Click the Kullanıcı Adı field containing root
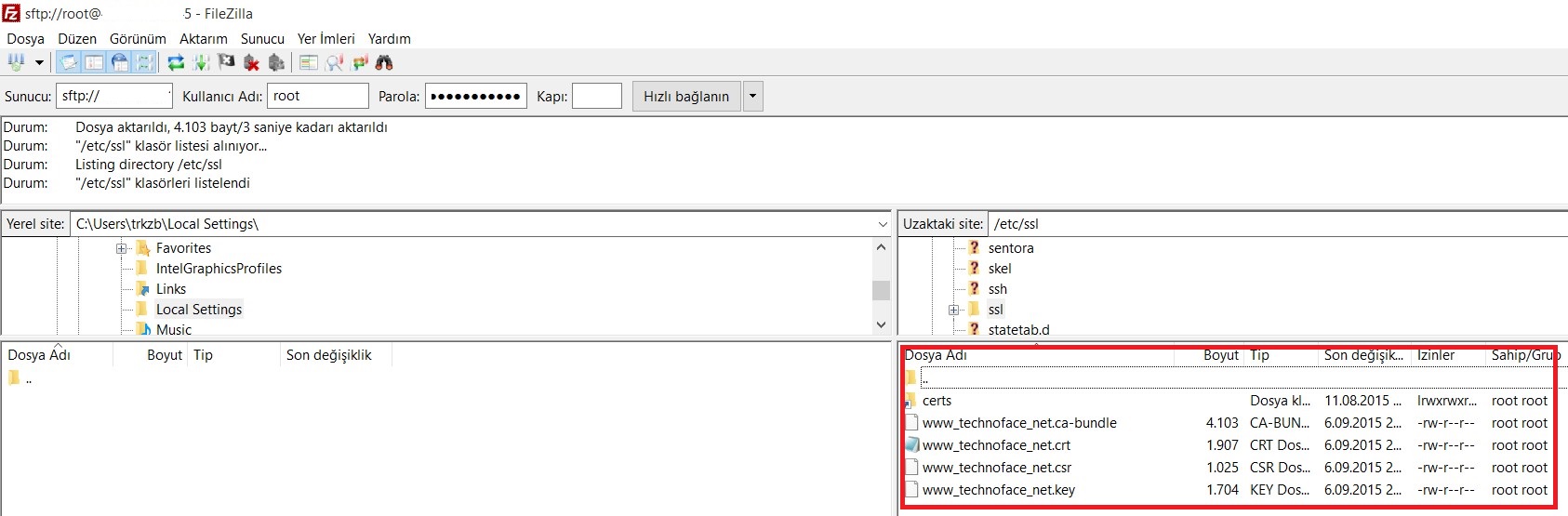The image size is (1568, 516). (318, 96)
